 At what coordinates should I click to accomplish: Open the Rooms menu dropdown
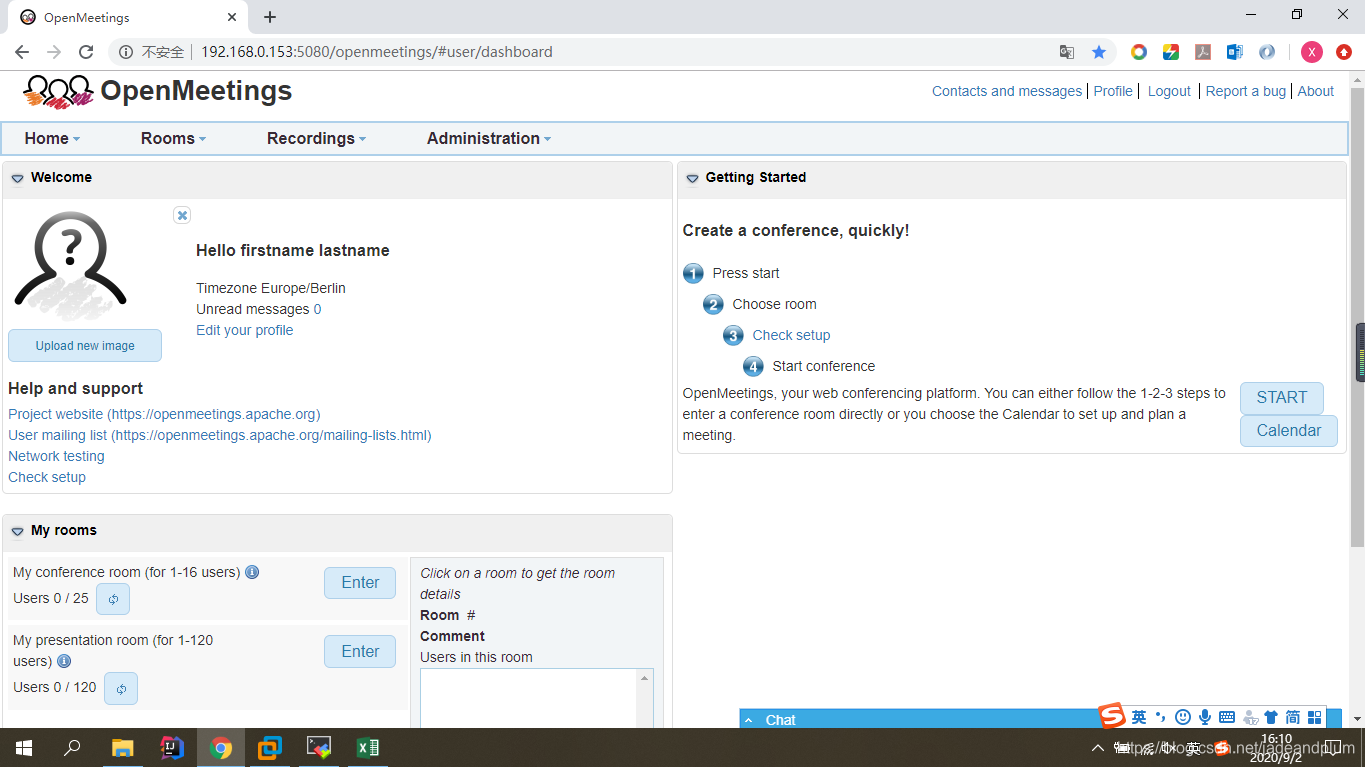pos(173,138)
